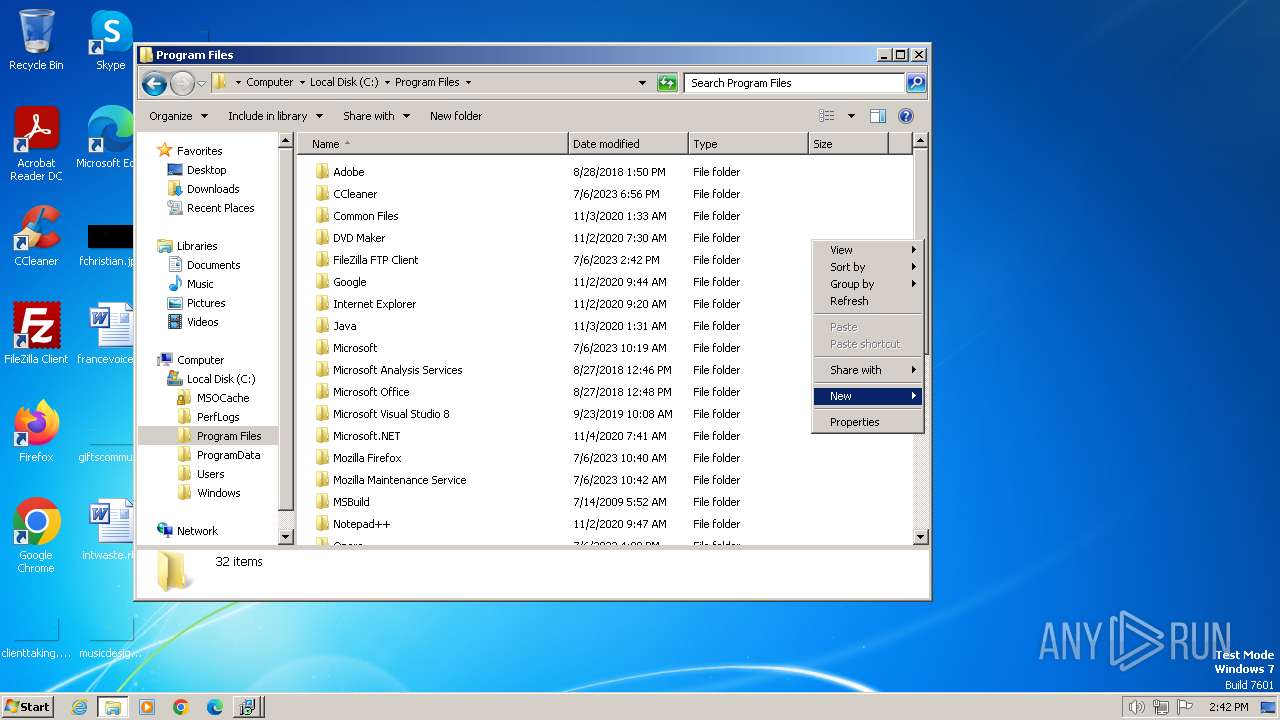Click the Search Program Files box

(x=795, y=83)
